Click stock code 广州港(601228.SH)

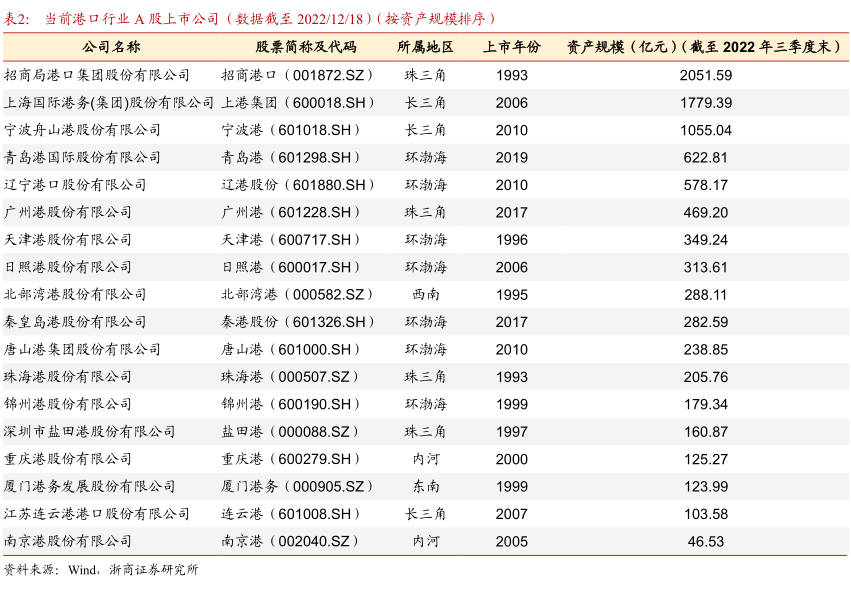(290, 212)
